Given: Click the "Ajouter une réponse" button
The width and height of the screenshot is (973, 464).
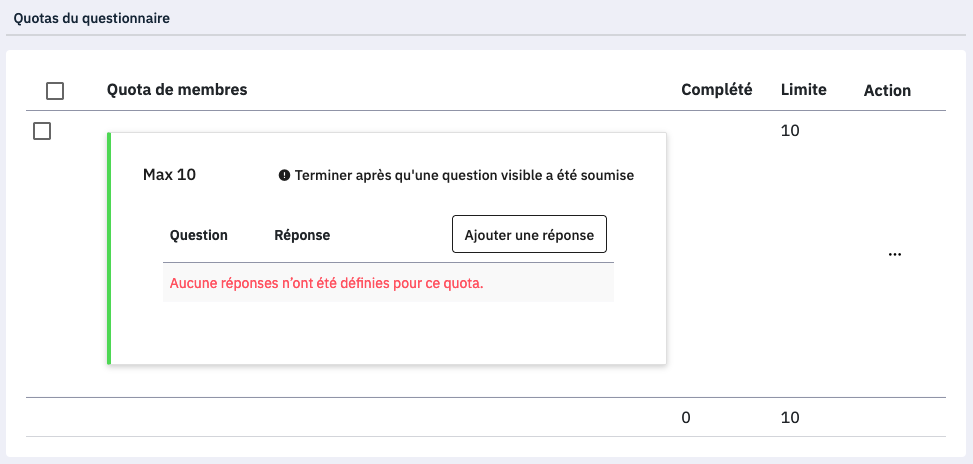Looking at the screenshot, I should [529, 235].
